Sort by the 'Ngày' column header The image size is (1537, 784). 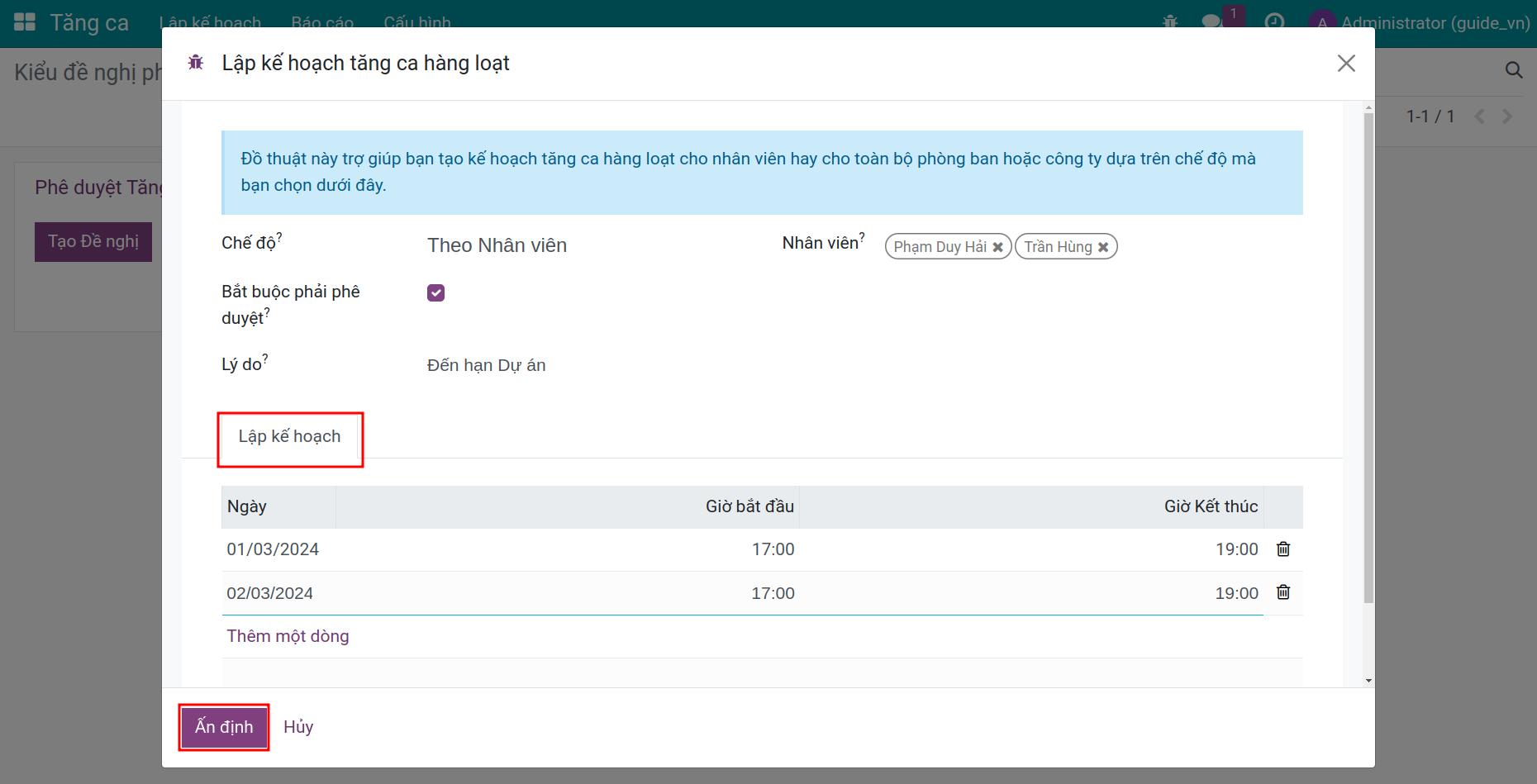click(x=247, y=506)
